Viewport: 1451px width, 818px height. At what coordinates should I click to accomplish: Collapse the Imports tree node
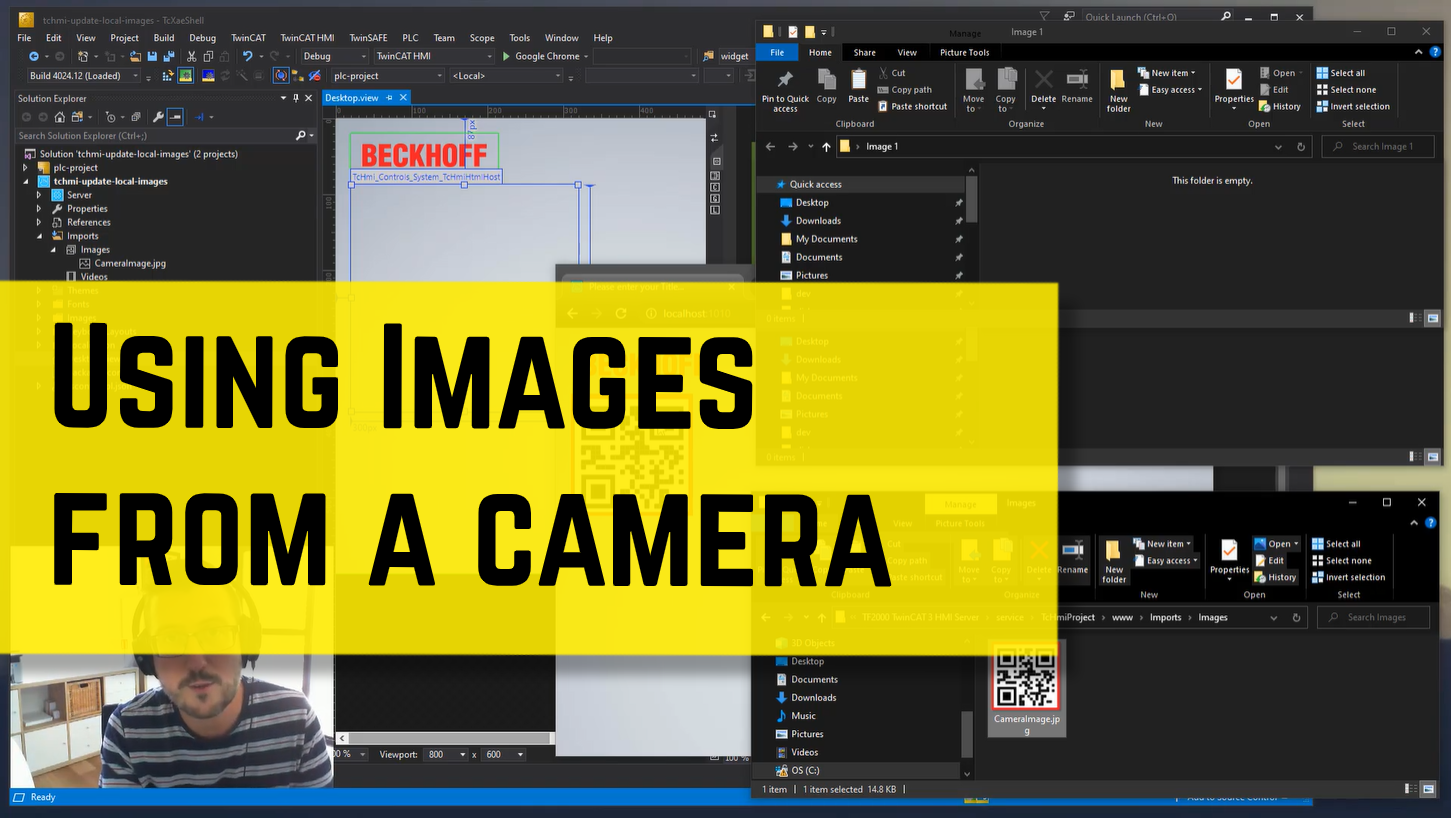point(40,236)
